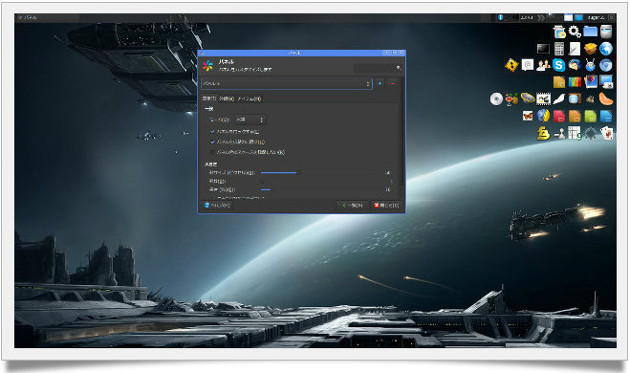Image resolution: width=630 pixels, height=373 pixels.
Task: Launch the playing cards game icon
Action: (607, 133)
